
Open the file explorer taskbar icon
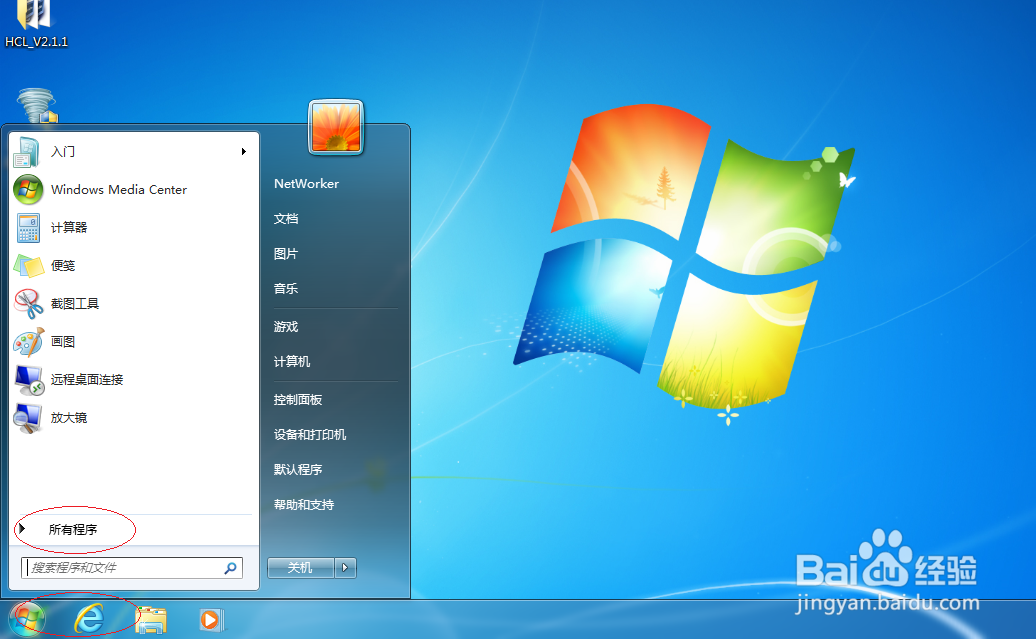click(151, 620)
